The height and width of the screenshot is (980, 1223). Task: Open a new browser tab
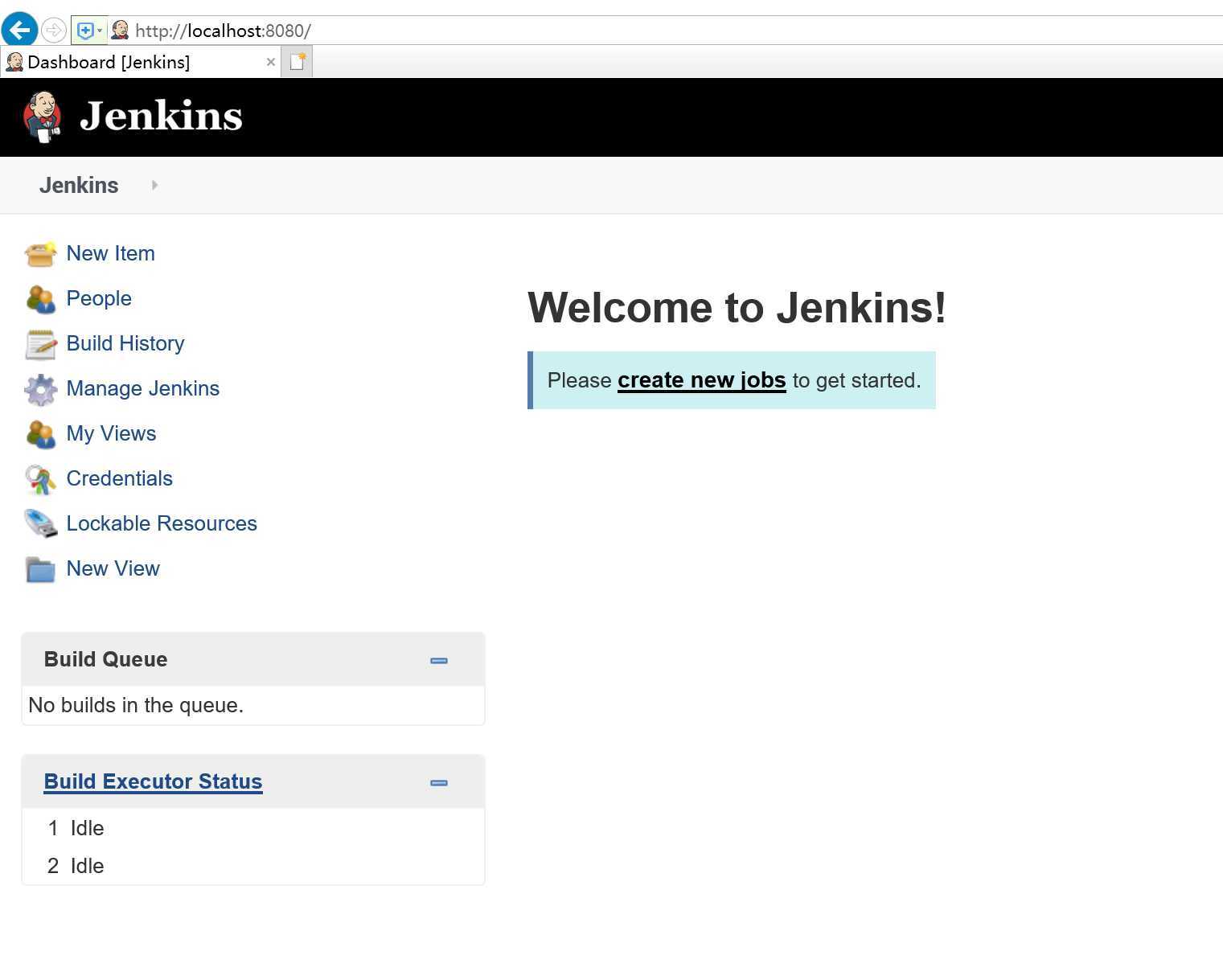[297, 62]
